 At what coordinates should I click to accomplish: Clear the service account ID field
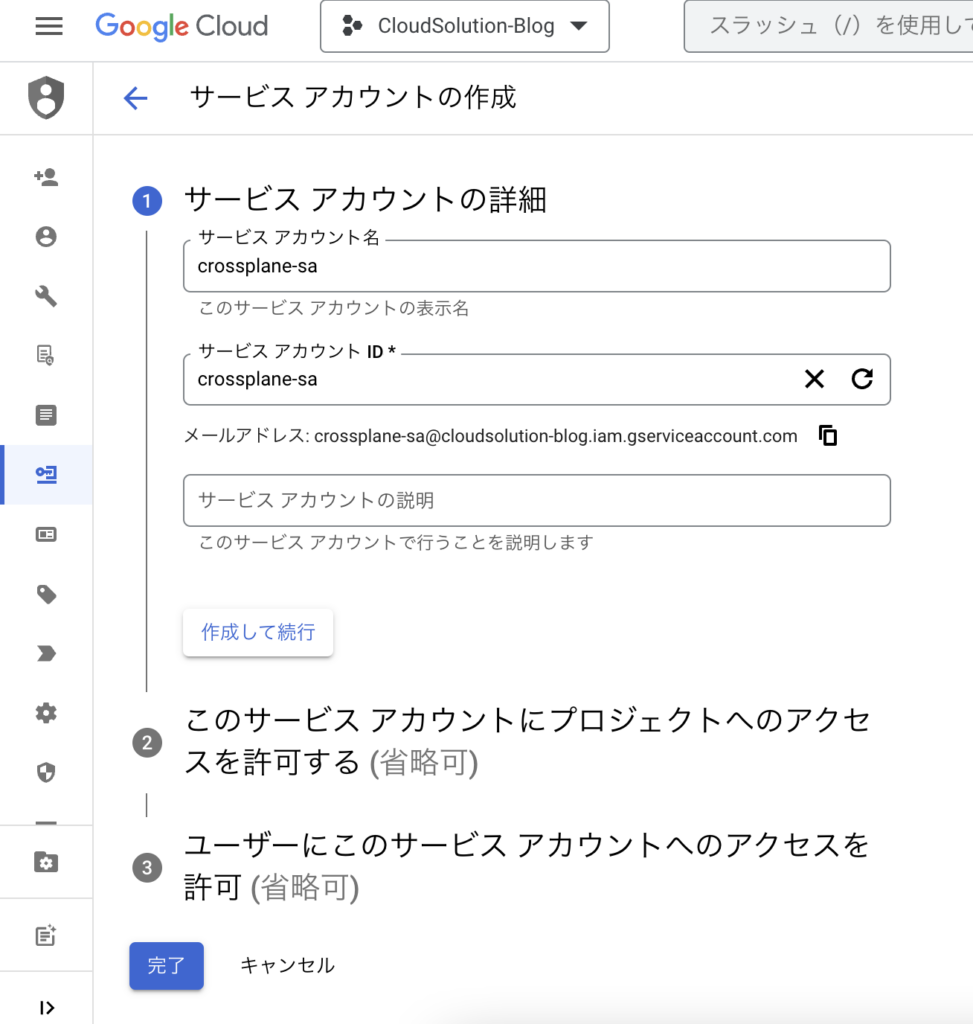(x=814, y=379)
